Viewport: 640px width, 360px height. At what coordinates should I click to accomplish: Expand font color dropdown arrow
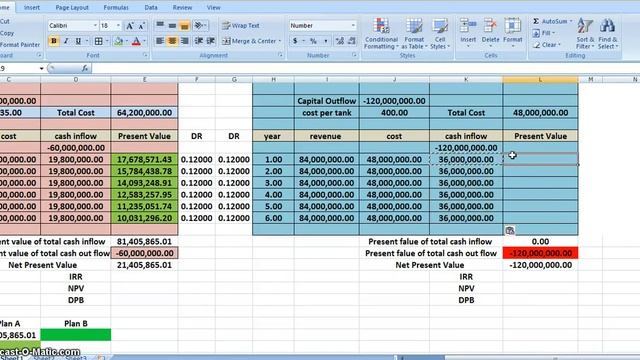(144, 41)
